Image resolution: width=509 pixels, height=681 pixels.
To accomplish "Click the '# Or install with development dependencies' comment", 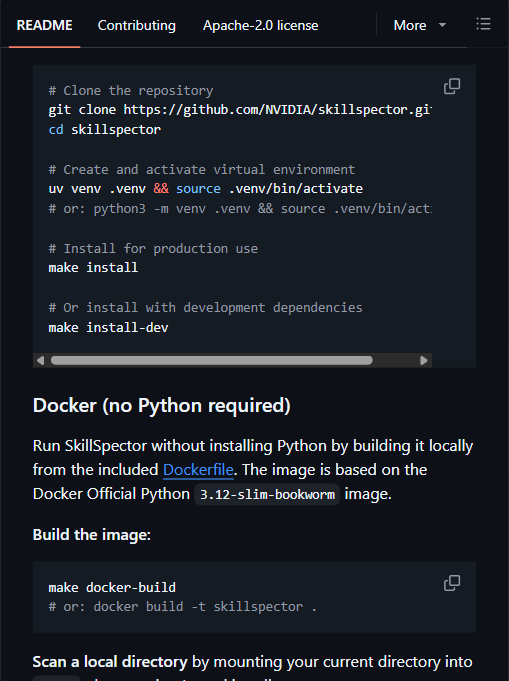I will point(205,307).
